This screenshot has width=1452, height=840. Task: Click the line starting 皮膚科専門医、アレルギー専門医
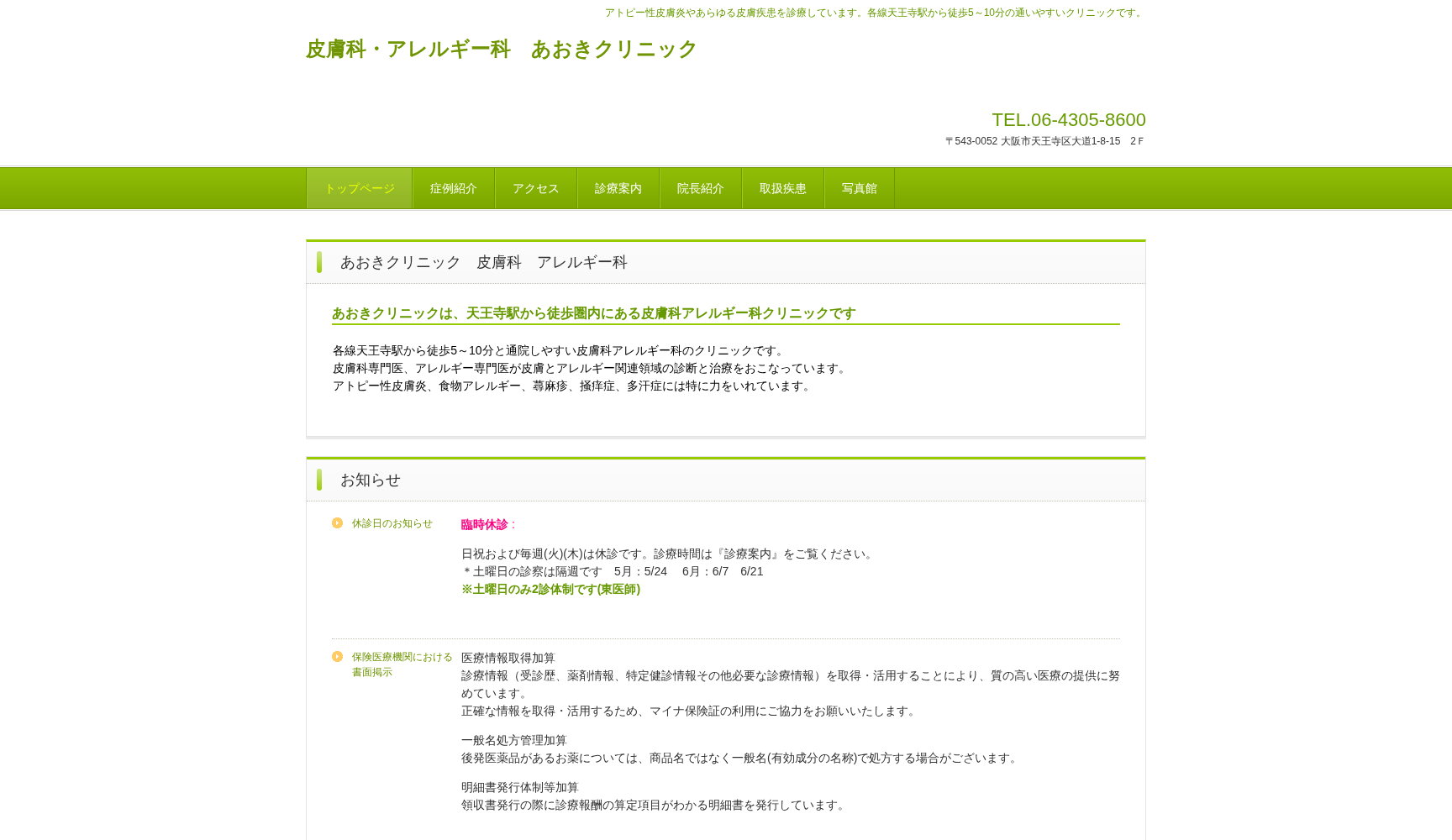click(591, 368)
